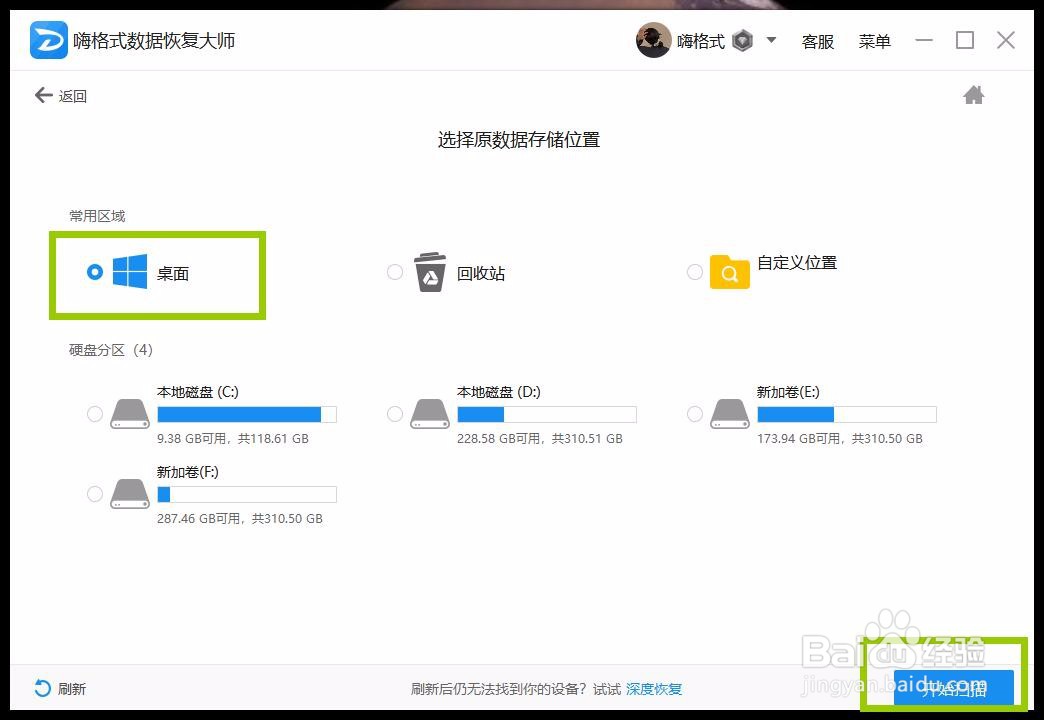Click the 深度恢复 link
1044x720 pixels.
coord(655,689)
